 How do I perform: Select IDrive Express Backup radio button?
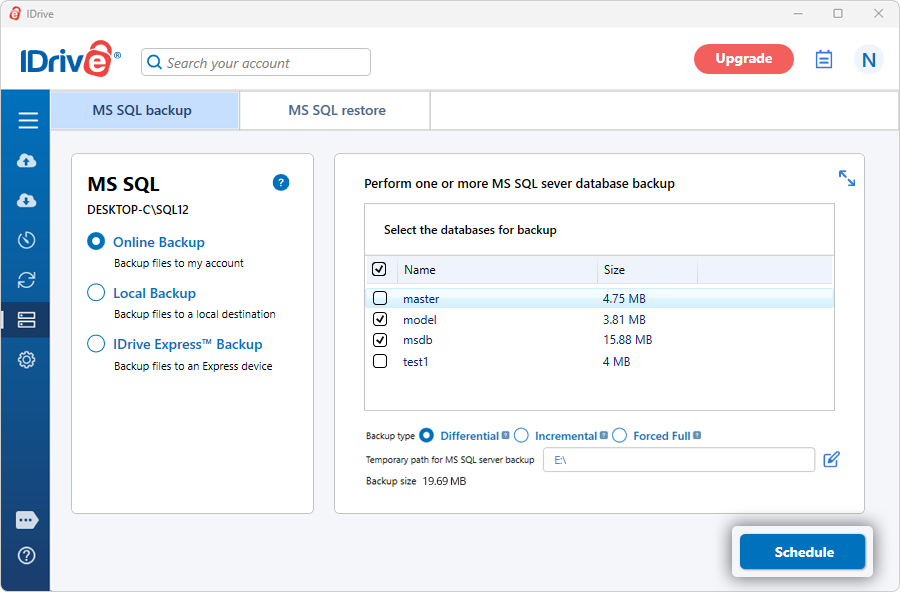tap(96, 343)
